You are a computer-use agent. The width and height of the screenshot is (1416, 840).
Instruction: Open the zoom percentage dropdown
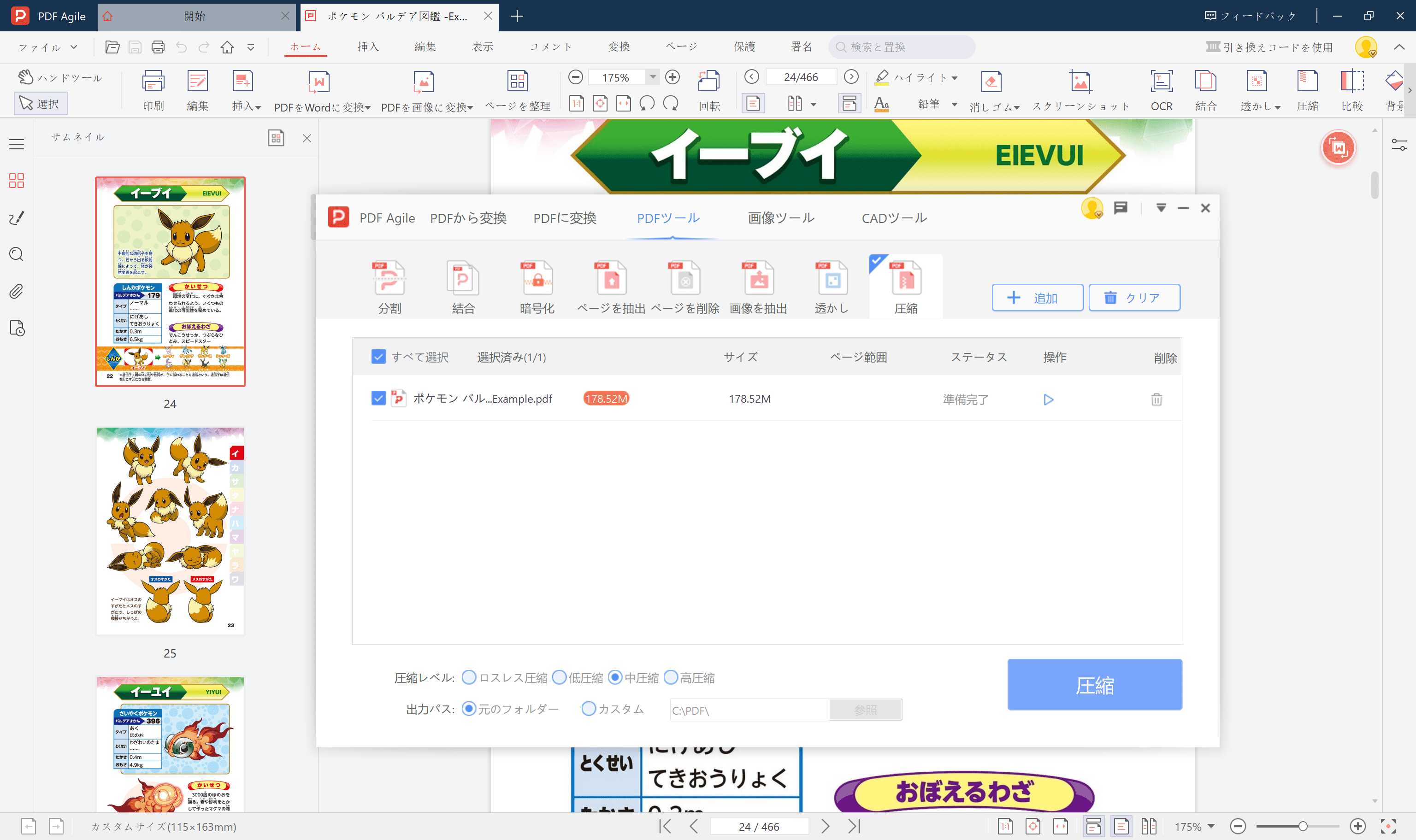[653, 77]
